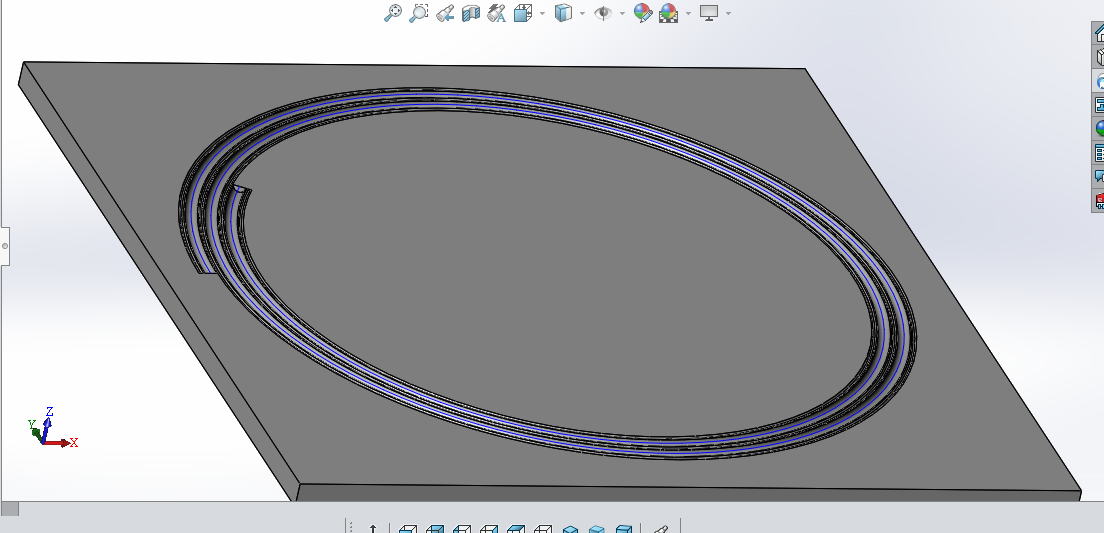Click the Isometric view icon in bottom toolbar
The height and width of the screenshot is (533, 1104).
pyautogui.click(x=570, y=529)
